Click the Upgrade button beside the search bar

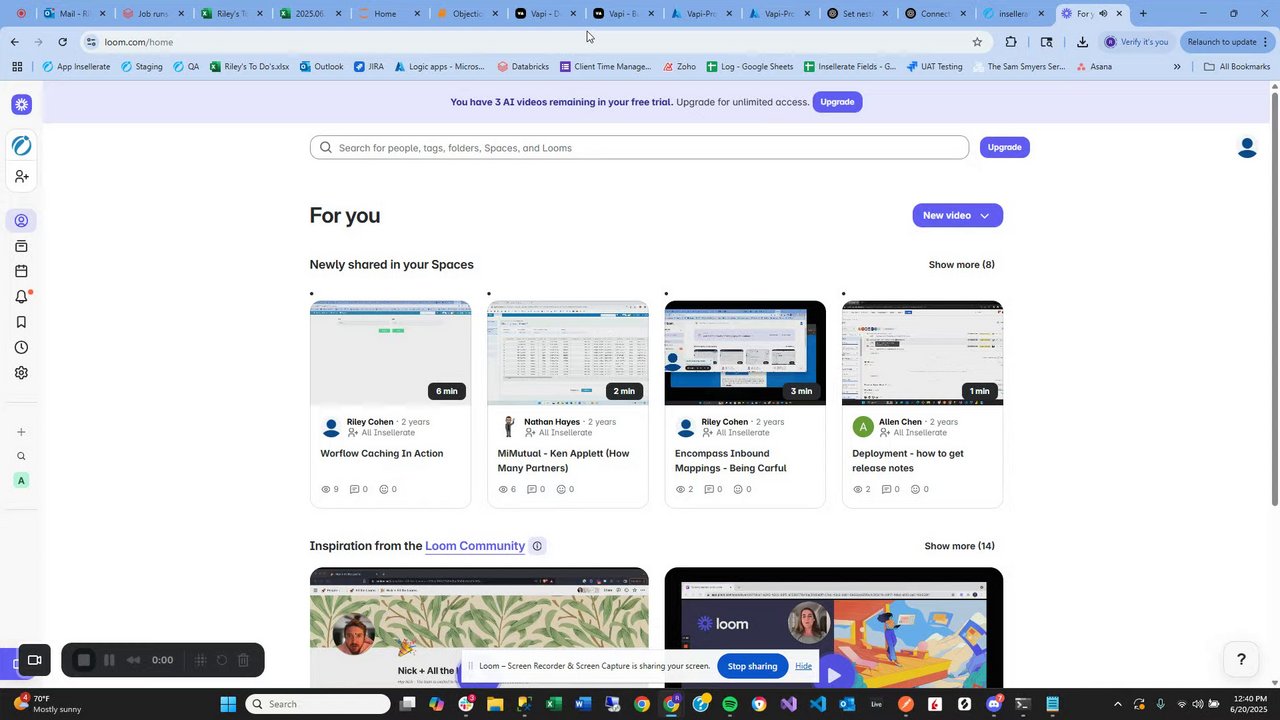tap(1004, 148)
